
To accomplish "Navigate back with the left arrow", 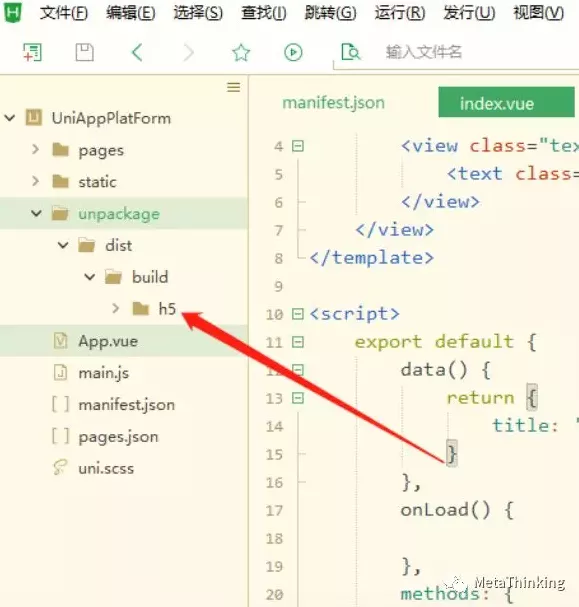I will (x=137, y=52).
